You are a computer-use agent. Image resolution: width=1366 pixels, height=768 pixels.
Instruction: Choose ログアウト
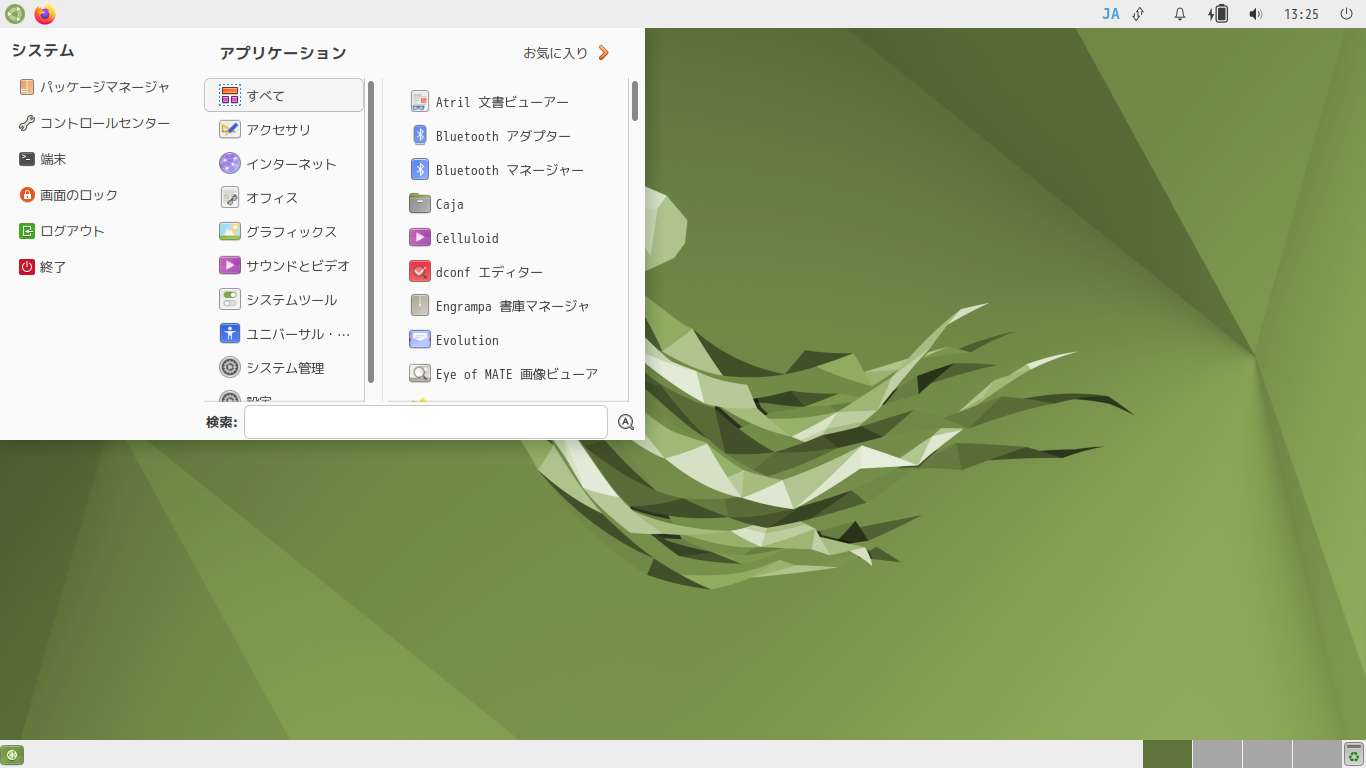pyautogui.click(x=62, y=231)
